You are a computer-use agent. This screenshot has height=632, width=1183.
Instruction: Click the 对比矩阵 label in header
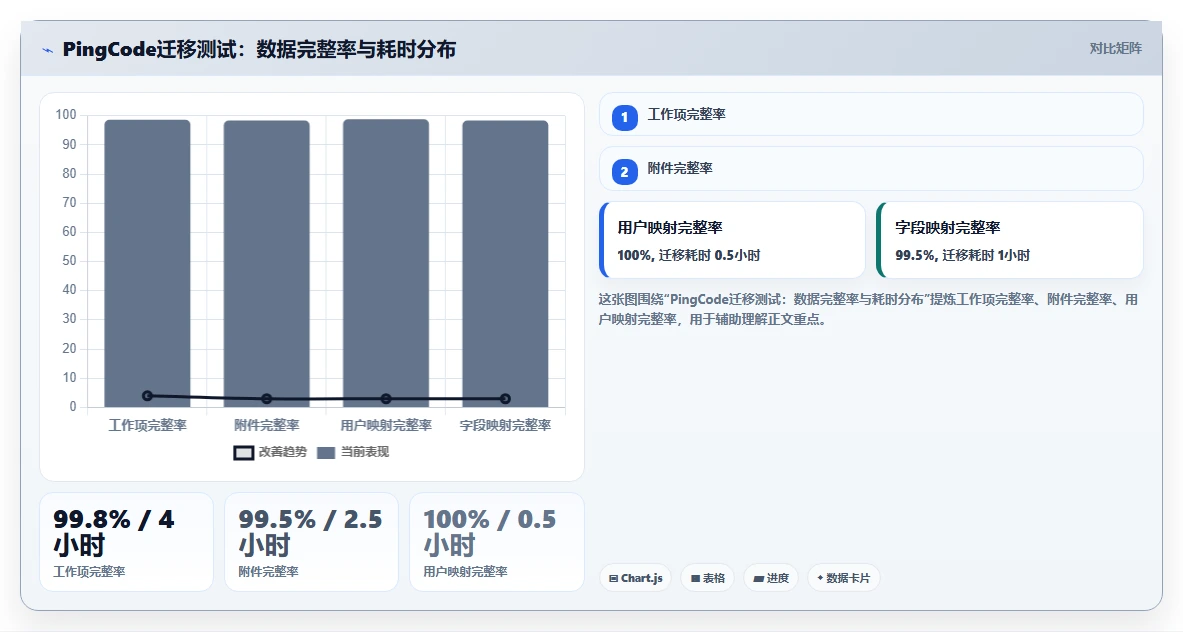pyautogui.click(x=1115, y=48)
